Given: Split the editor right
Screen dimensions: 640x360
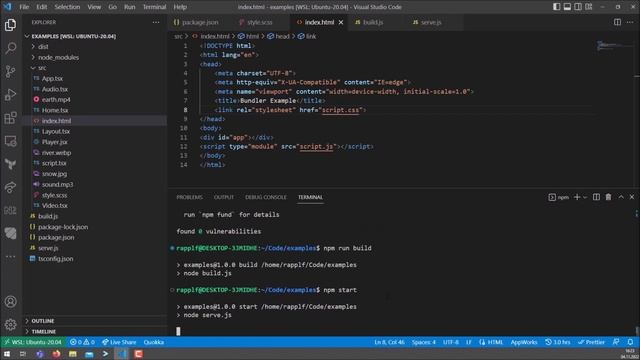Looking at the screenshot, I should pyautogui.click(x=618, y=22).
